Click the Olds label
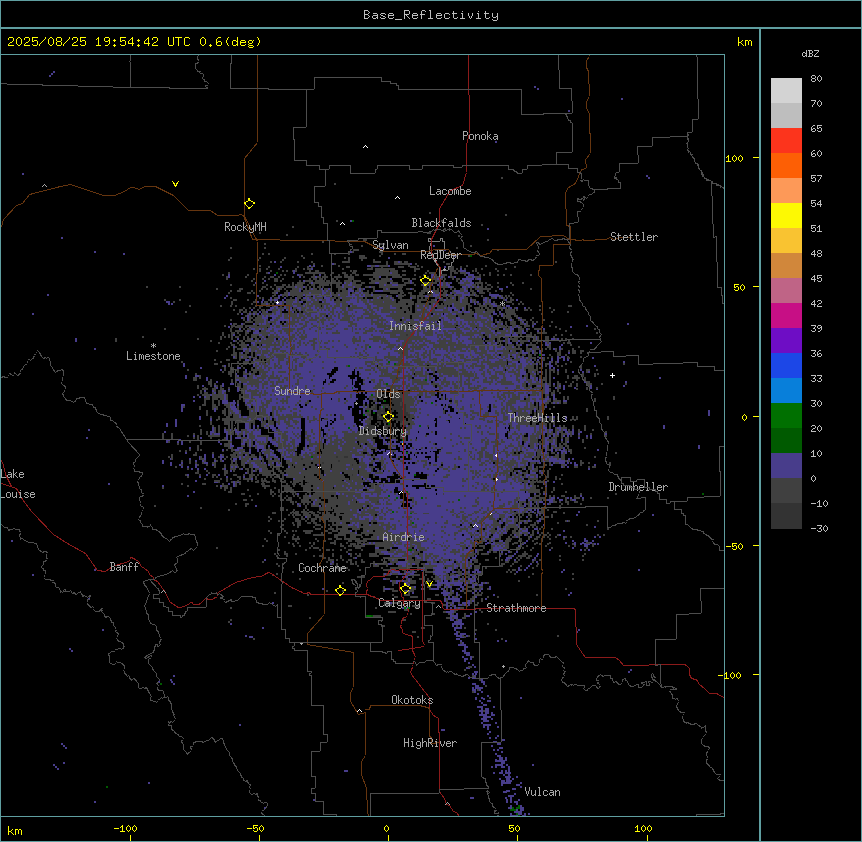Image resolution: width=862 pixels, height=842 pixels. pyautogui.click(x=388, y=394)
